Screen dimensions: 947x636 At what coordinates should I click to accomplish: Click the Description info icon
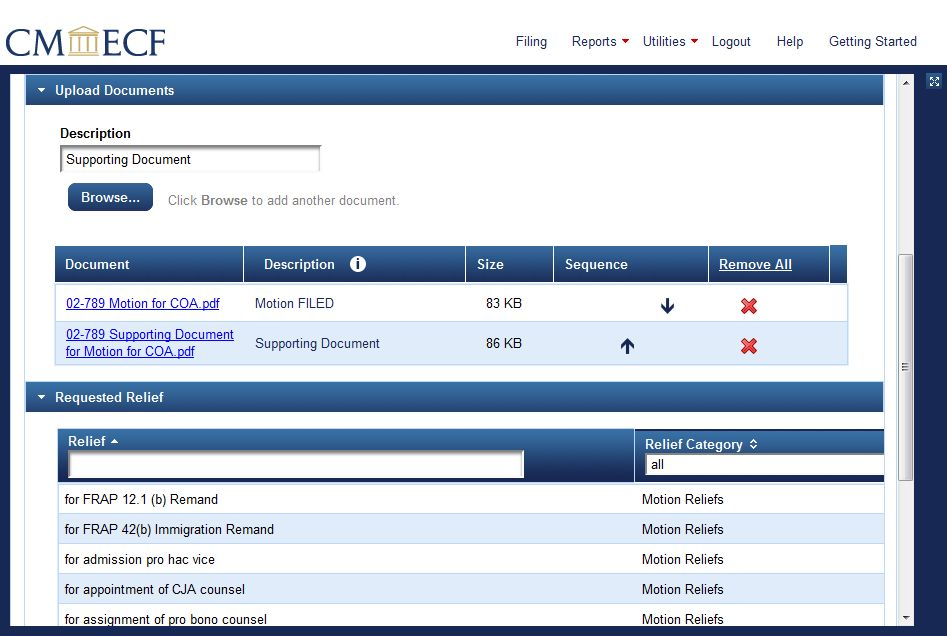358,264
